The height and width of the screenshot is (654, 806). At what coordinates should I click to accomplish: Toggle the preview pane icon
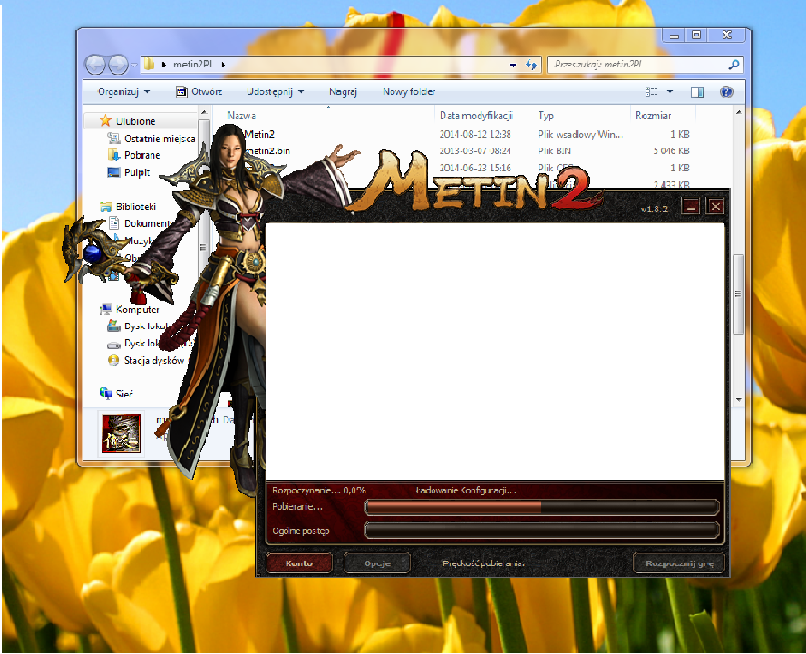(x=698, y=92)
